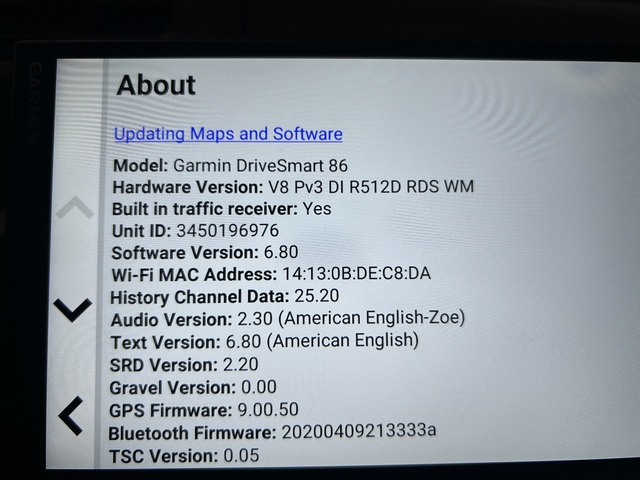The image size is (640, 480).
Task: Select the Bluetooth Firmware entry
Action: (272, 432)
